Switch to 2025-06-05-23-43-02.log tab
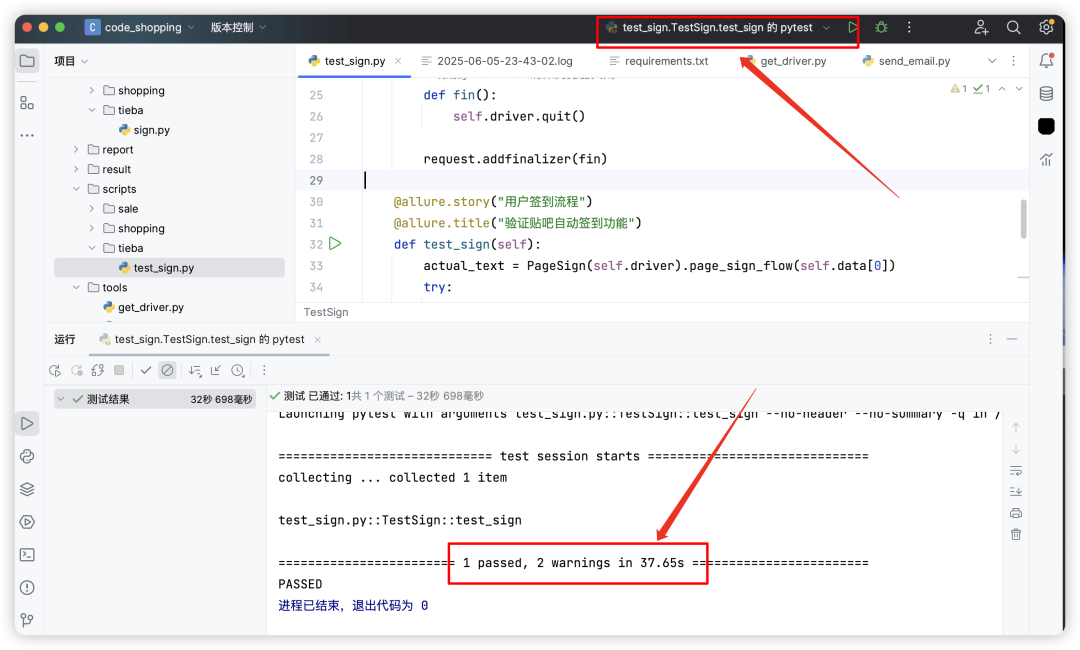The image size is (1080, 650). (x=497, y=61)
